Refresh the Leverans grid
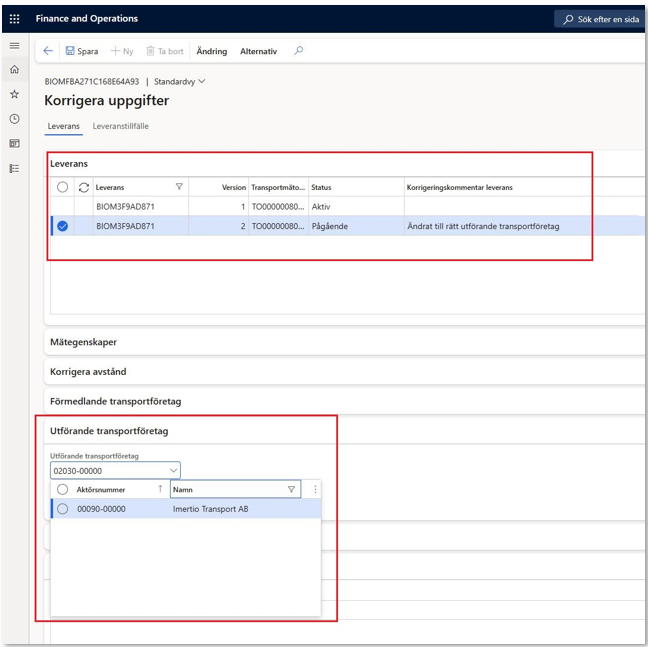The width and height of the screenshot is (648, 647). click(83, 187)
